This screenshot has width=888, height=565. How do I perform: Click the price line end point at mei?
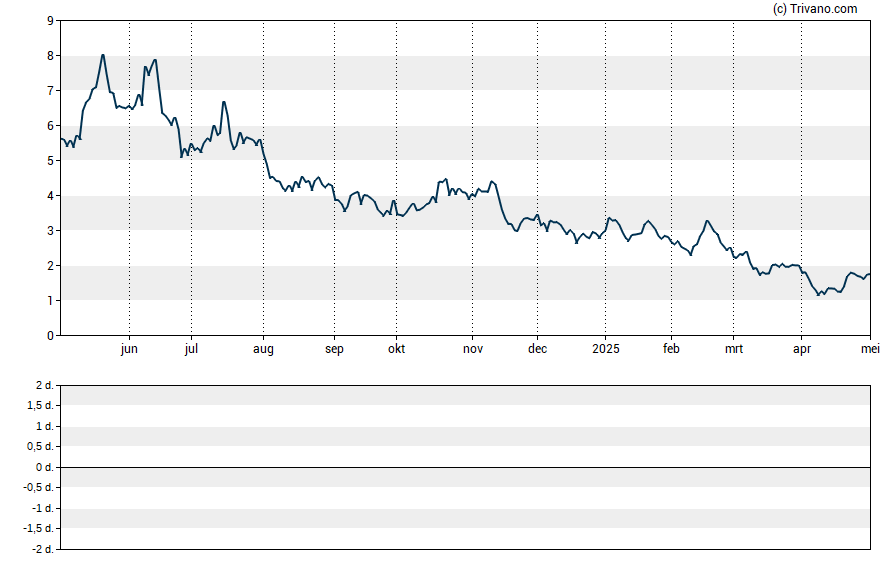coord(869,275)
